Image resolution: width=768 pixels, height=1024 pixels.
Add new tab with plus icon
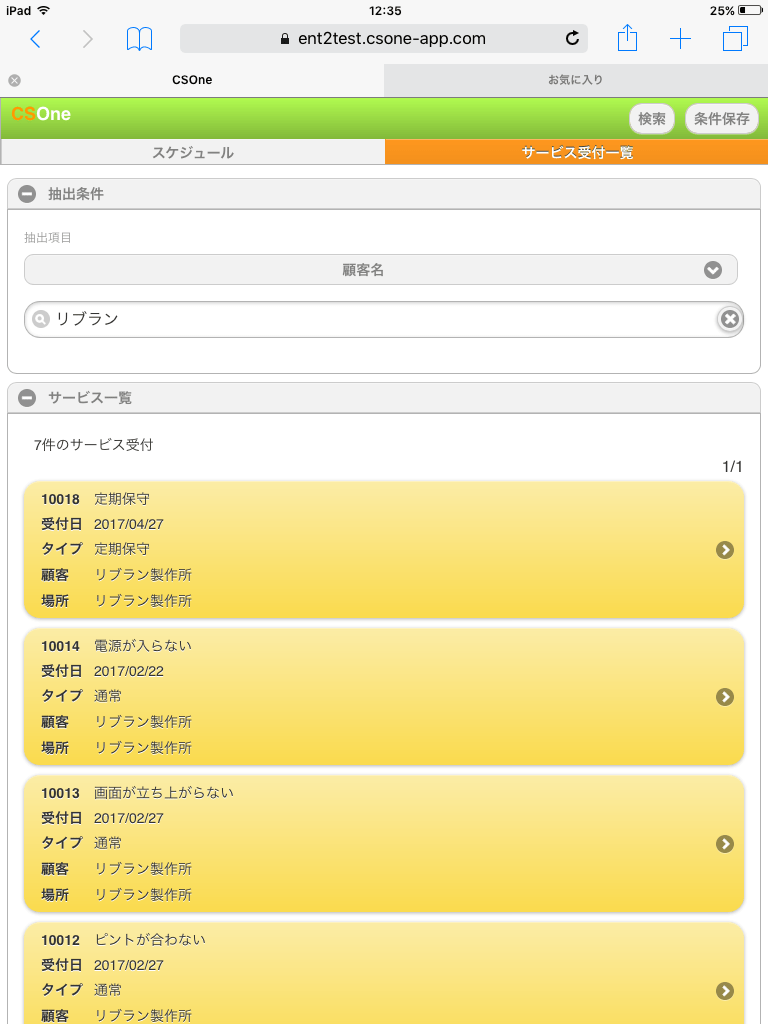tap(680, 39)
